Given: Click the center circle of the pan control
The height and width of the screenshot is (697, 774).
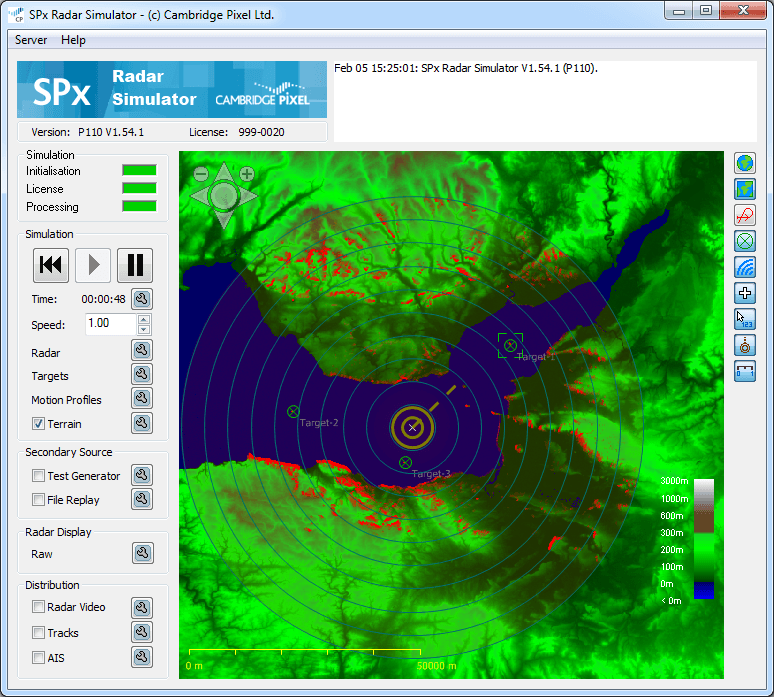Looking at the screenshot, I should click(224, 196).
